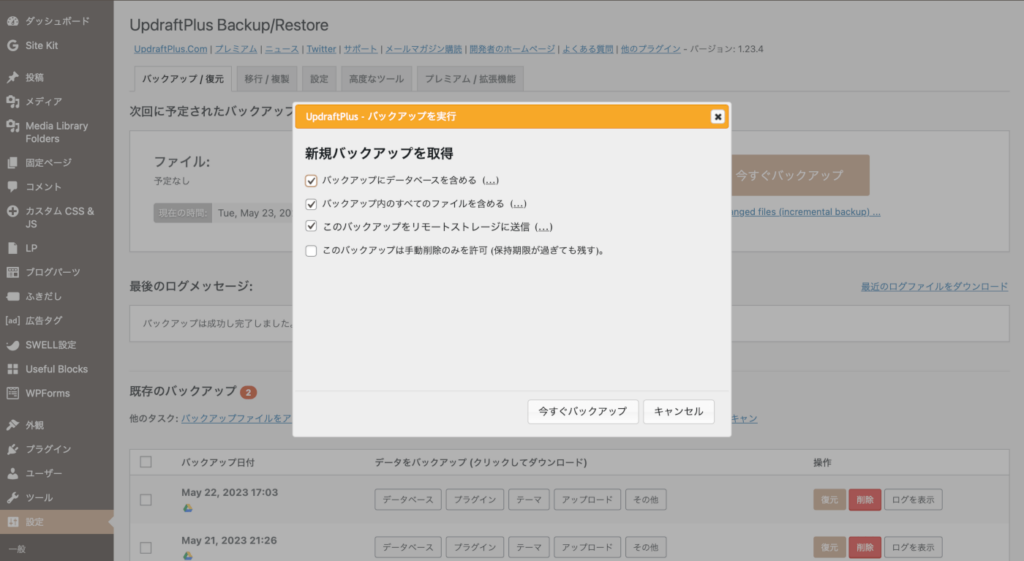Open UpdraftPlus.Com link
Viewport: 1024px width, 561px height.
[170, 49]
